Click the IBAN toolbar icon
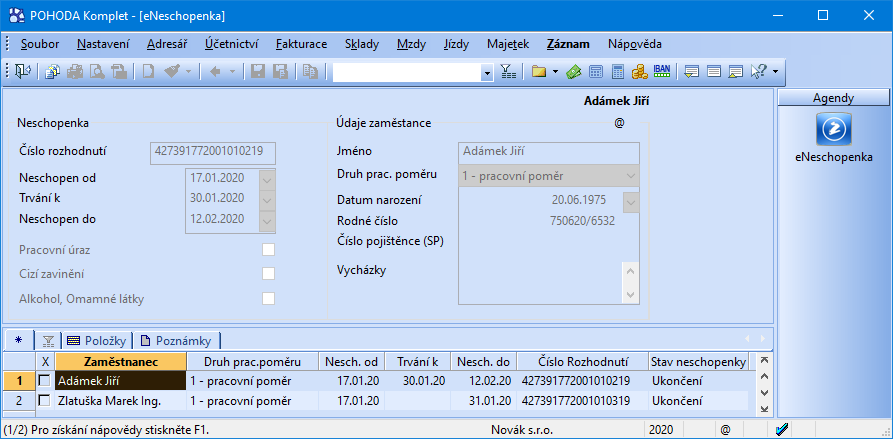893x439 pixels. [x=661, y=71]
